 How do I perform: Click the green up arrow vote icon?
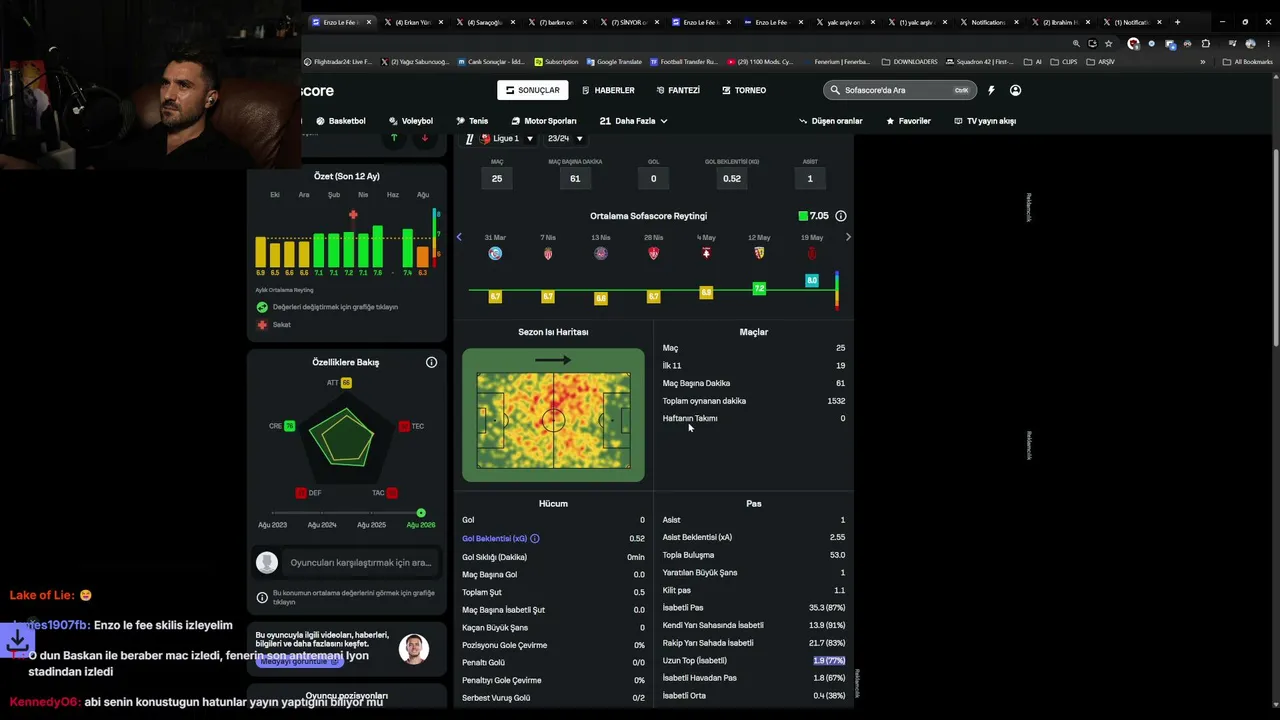(x=394, y=138)
